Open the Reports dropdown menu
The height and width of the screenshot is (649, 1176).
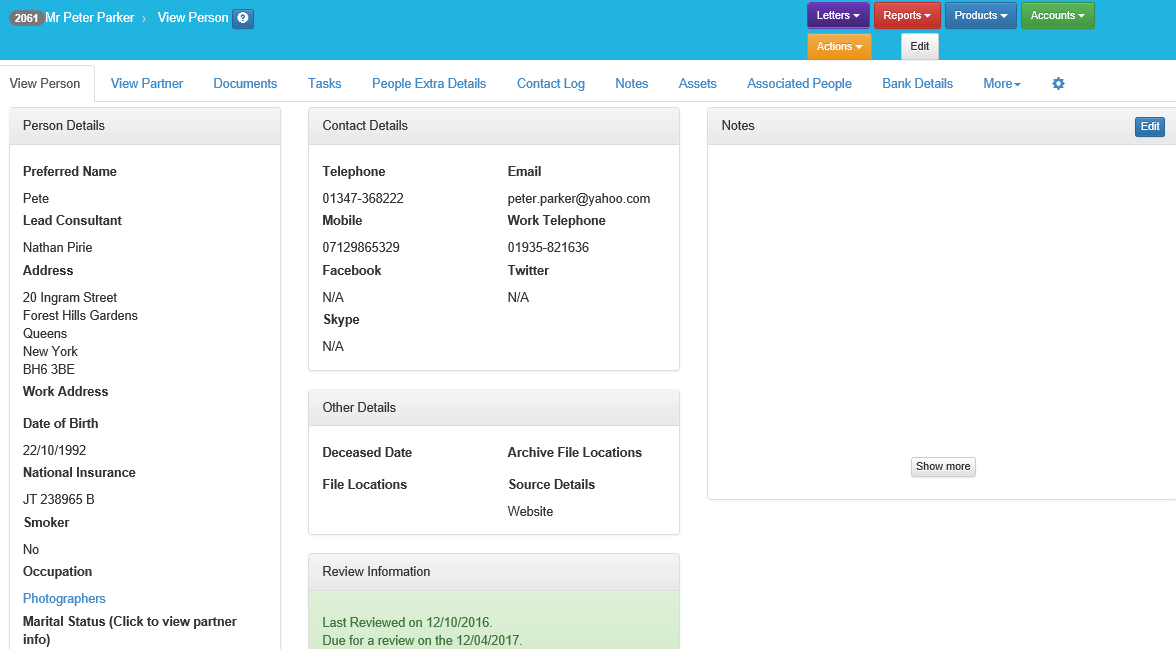[907, 16]
